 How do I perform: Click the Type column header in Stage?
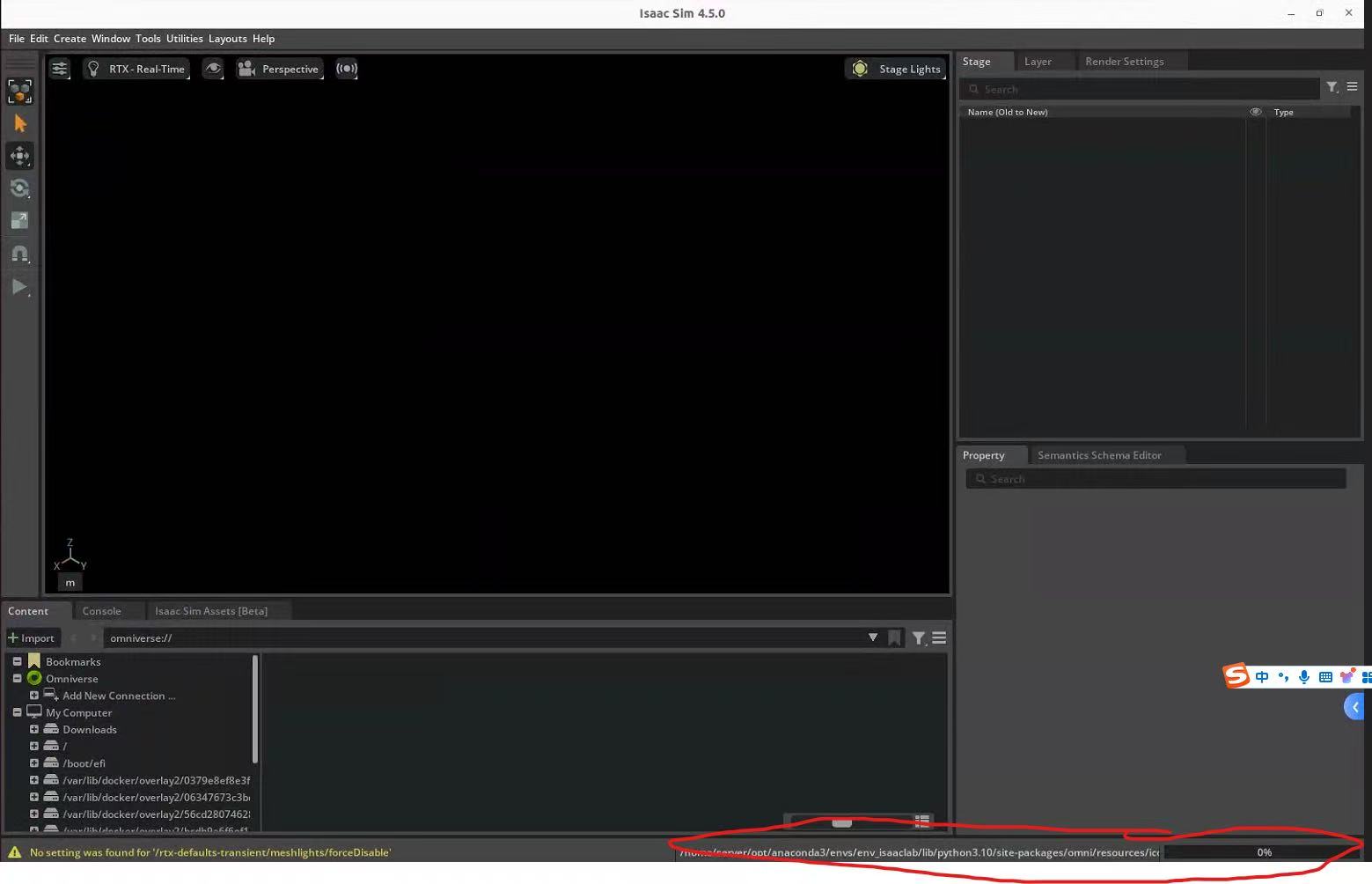[x=1284, y=112]
